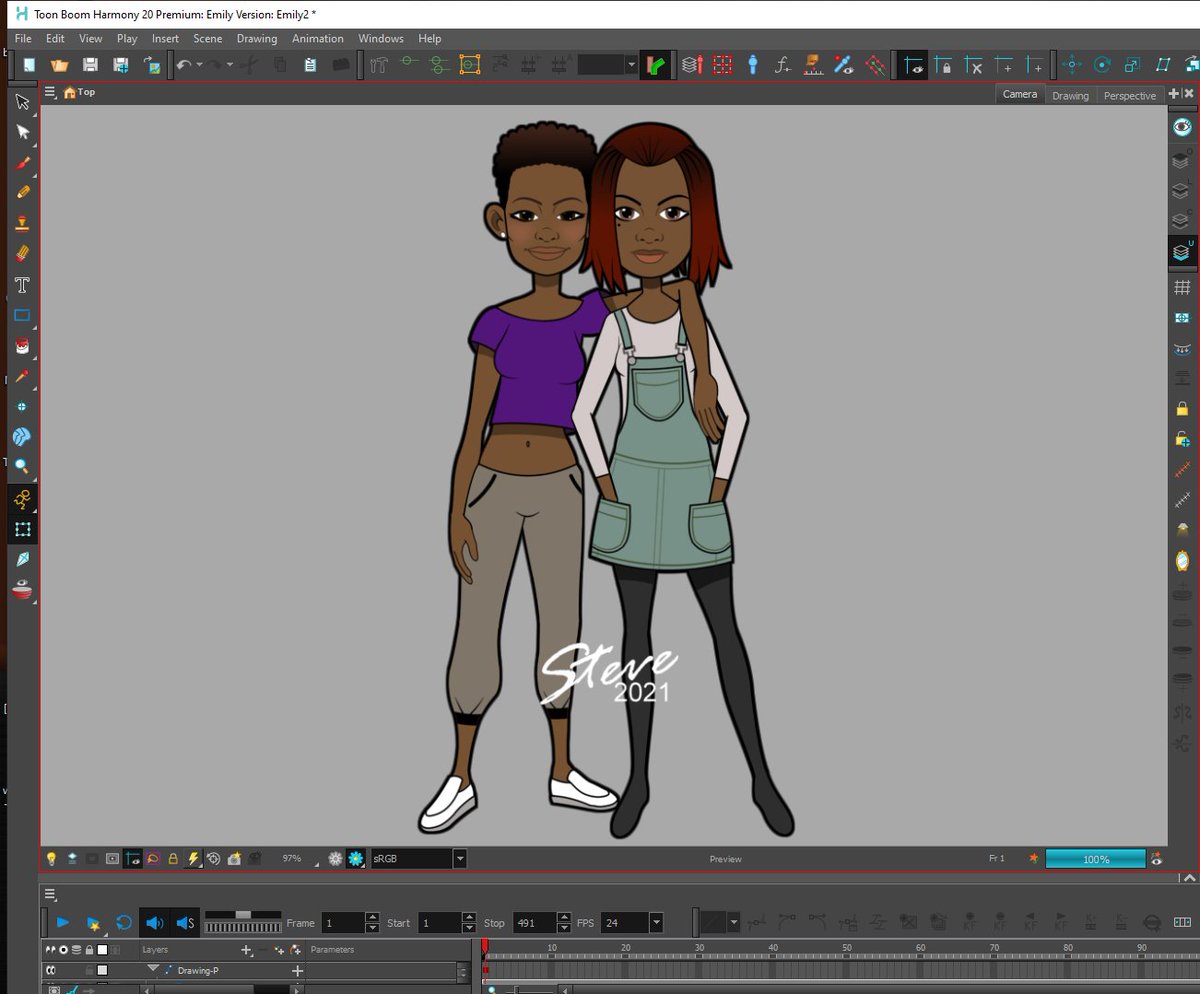
Task: Open the Animation menu
Action: [x=317, y=38]
